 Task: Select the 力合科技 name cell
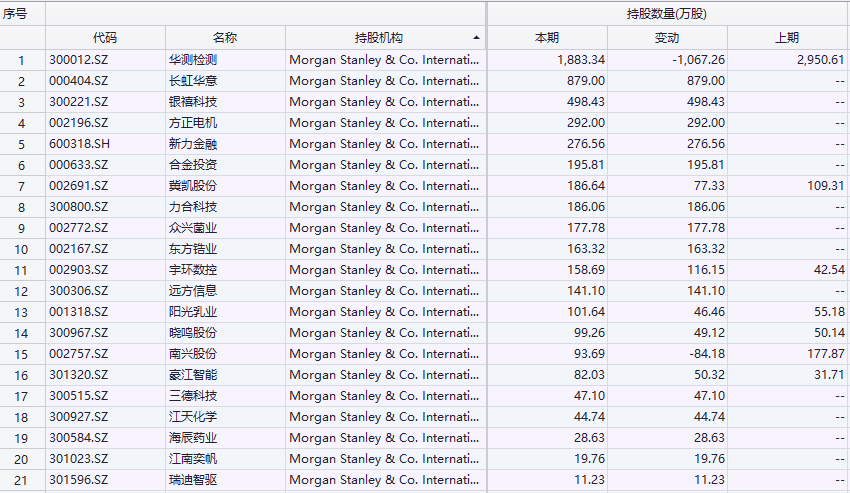193,207
